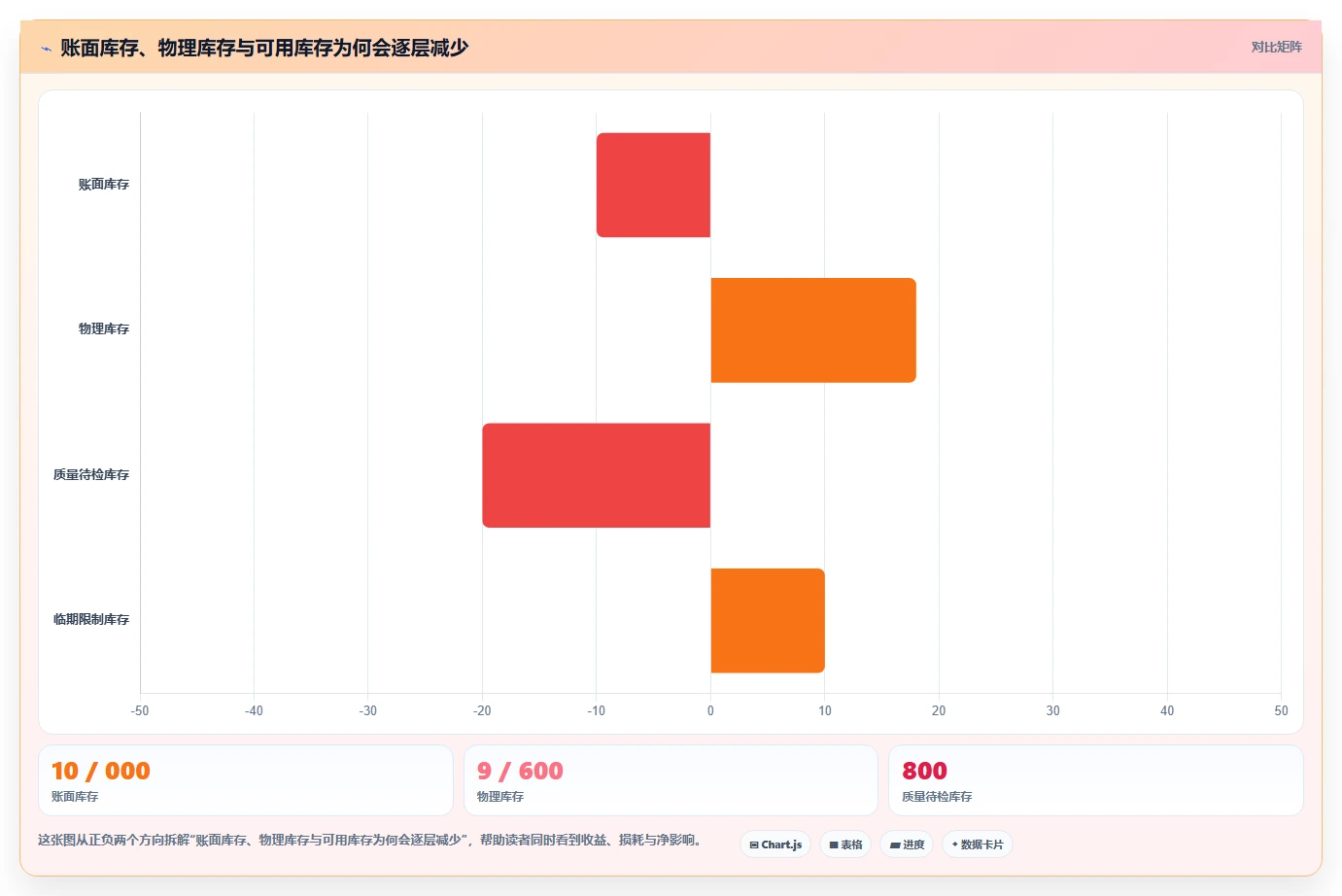Select the 数据卡片 tag chip
Screen dimensions: 1342x896
tap(978, 844)
